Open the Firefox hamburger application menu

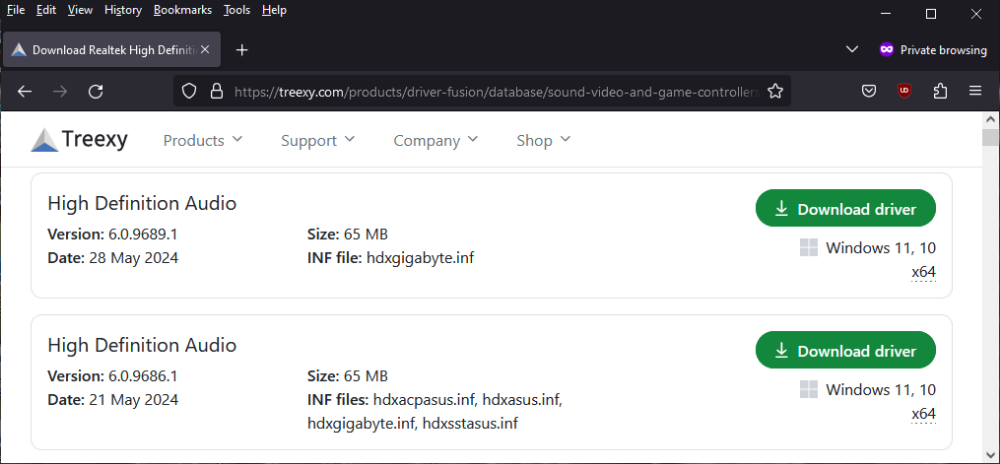coord(975,91)
